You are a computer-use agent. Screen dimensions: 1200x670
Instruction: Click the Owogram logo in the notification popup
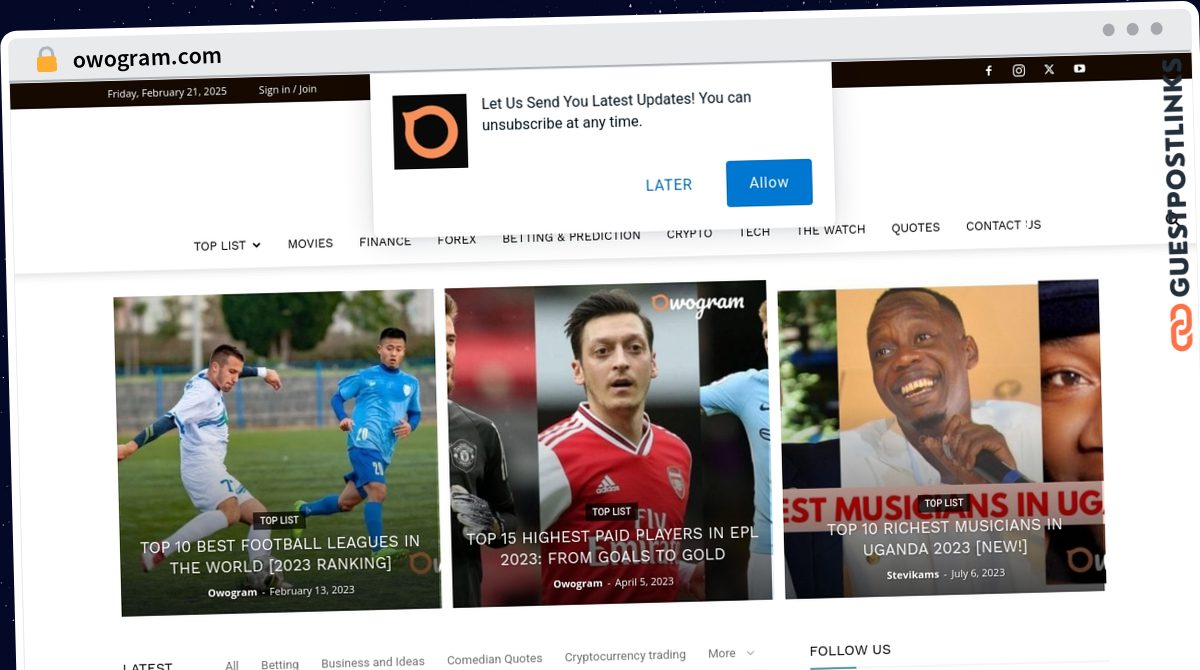point(430,131)
